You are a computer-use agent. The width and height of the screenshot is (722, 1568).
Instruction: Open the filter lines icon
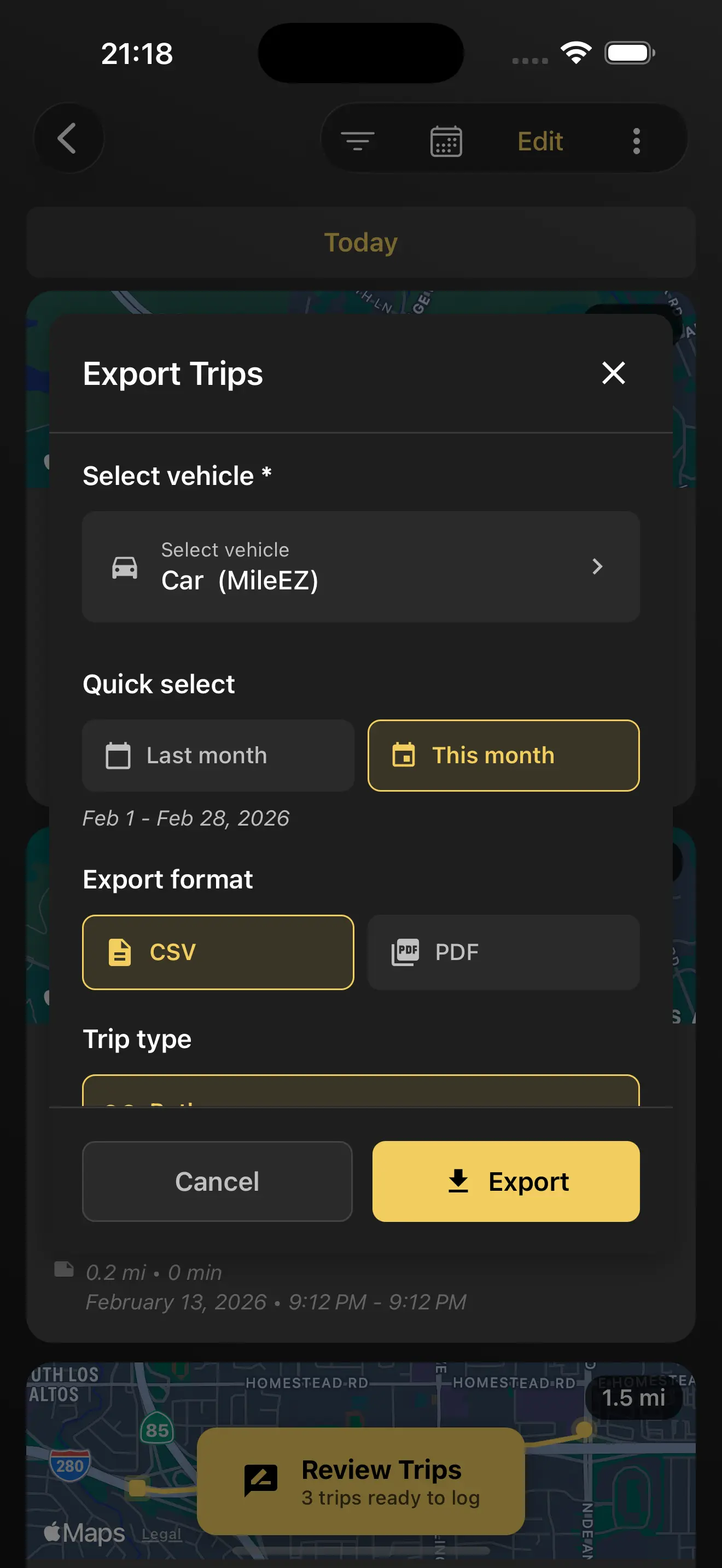357,141
